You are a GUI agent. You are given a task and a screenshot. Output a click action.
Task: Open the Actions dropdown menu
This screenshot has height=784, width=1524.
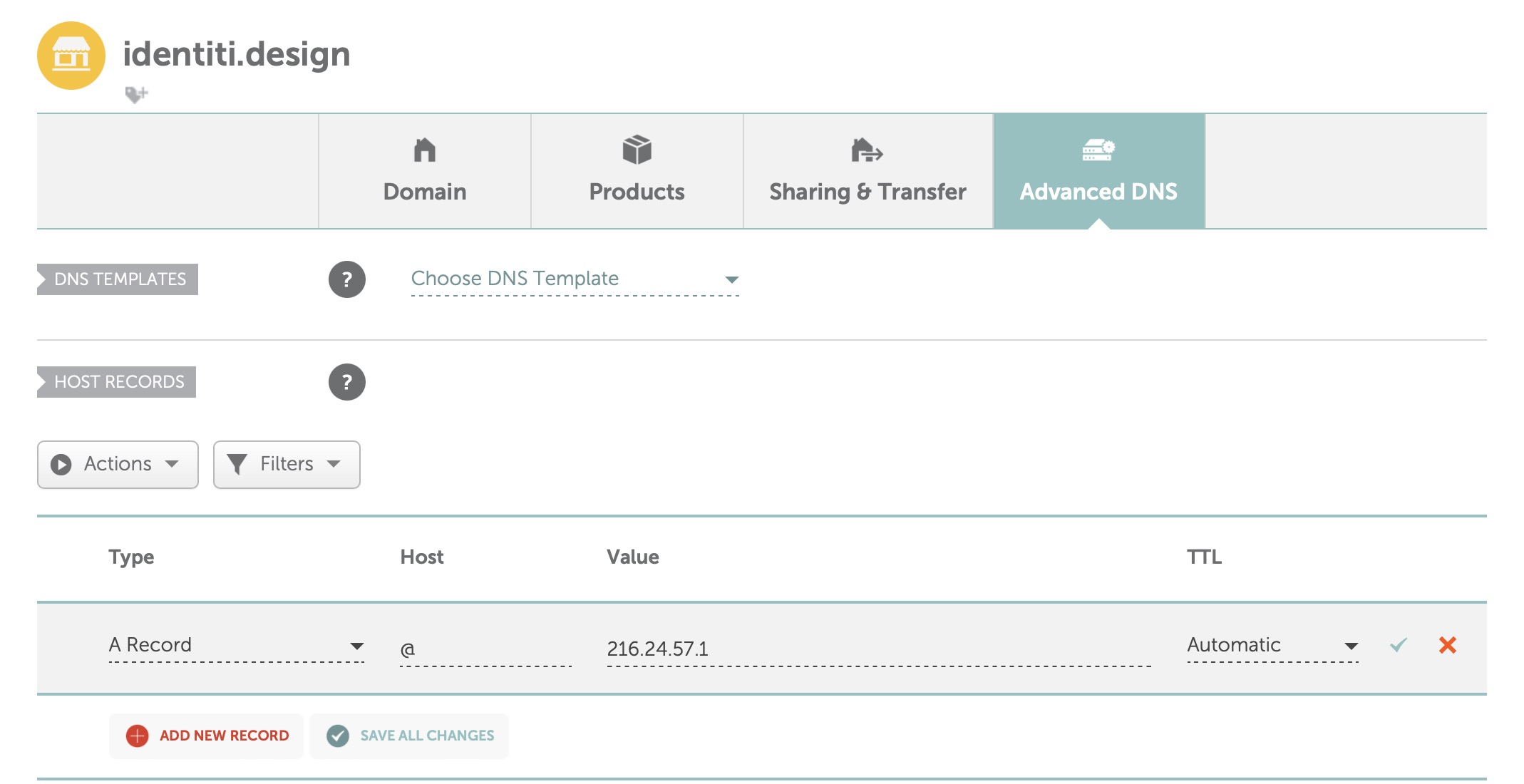click(118, 464)
